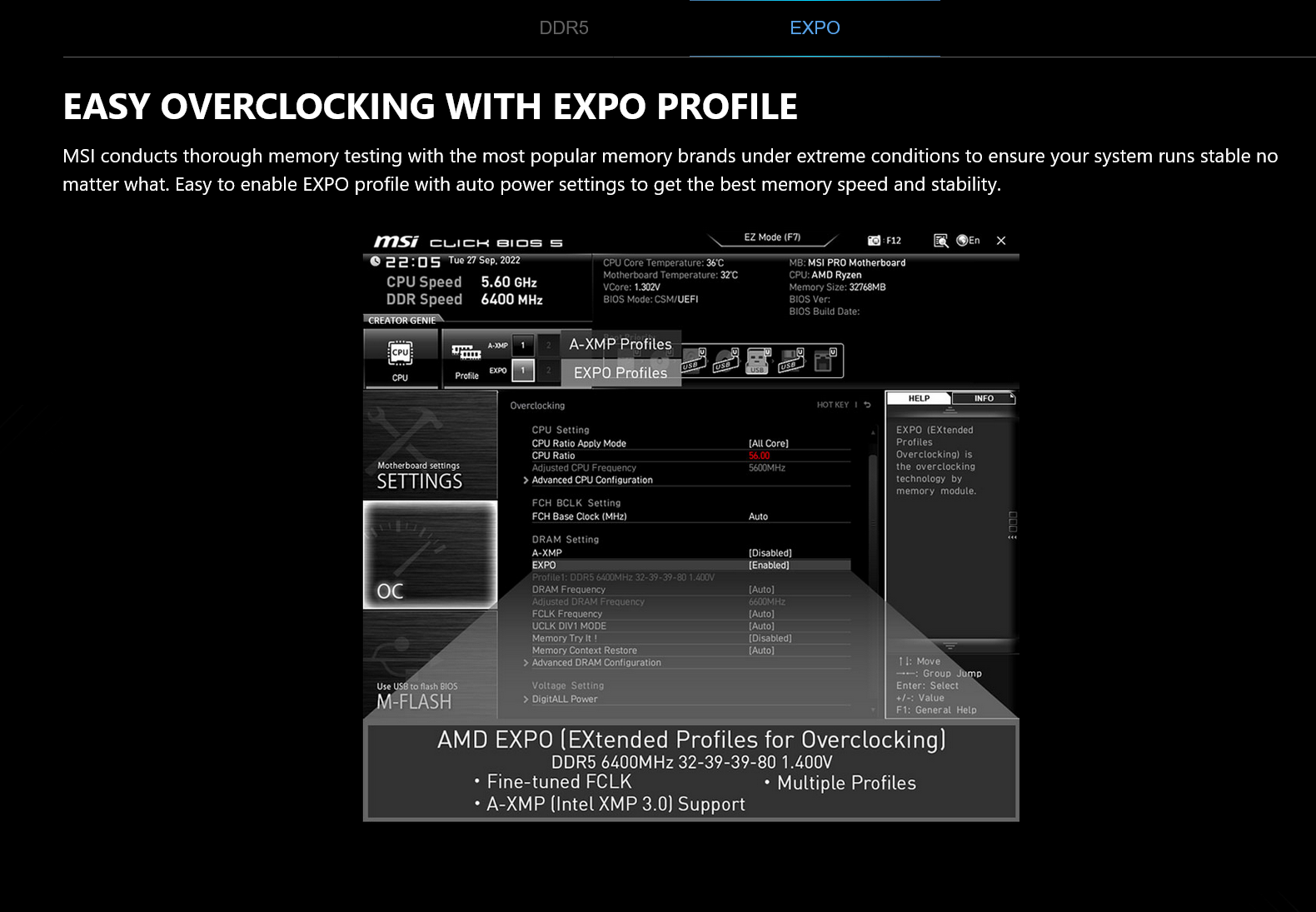Enable A-XMP profile 1
This screenshot has width=1316, height=912.
pyautogui.click(x=523, y=345)
